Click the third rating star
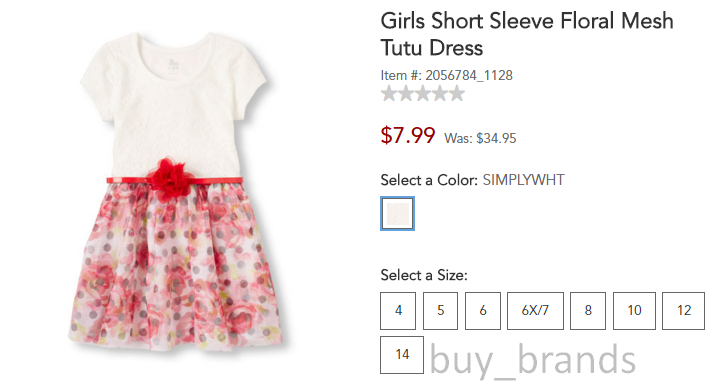 tap(423, 94)
